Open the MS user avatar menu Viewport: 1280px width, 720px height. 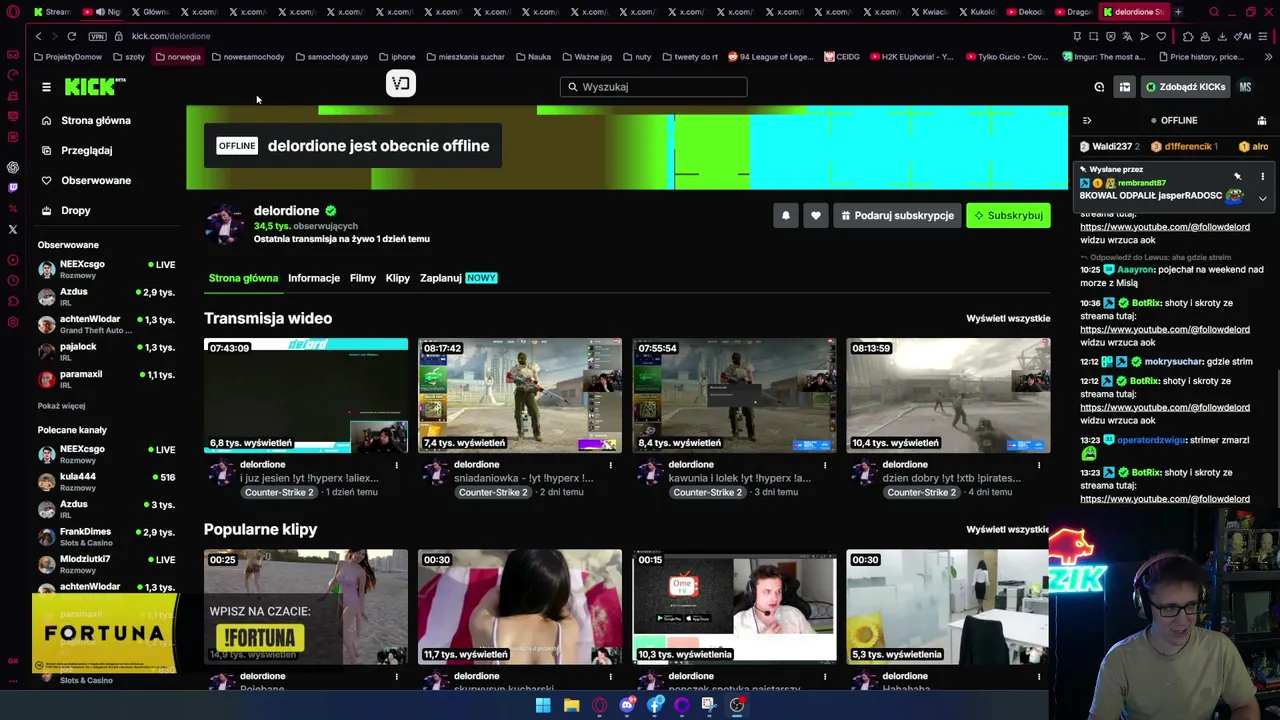(x=1245, y=87)
